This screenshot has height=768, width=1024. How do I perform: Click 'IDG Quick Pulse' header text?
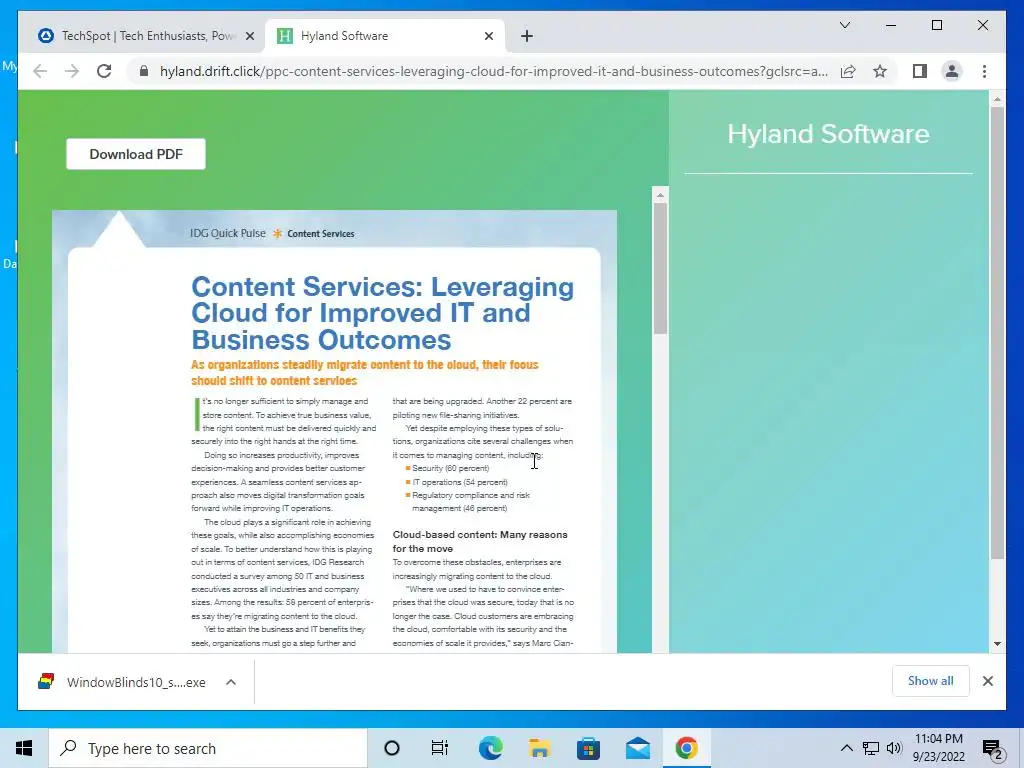click(227, 233)
